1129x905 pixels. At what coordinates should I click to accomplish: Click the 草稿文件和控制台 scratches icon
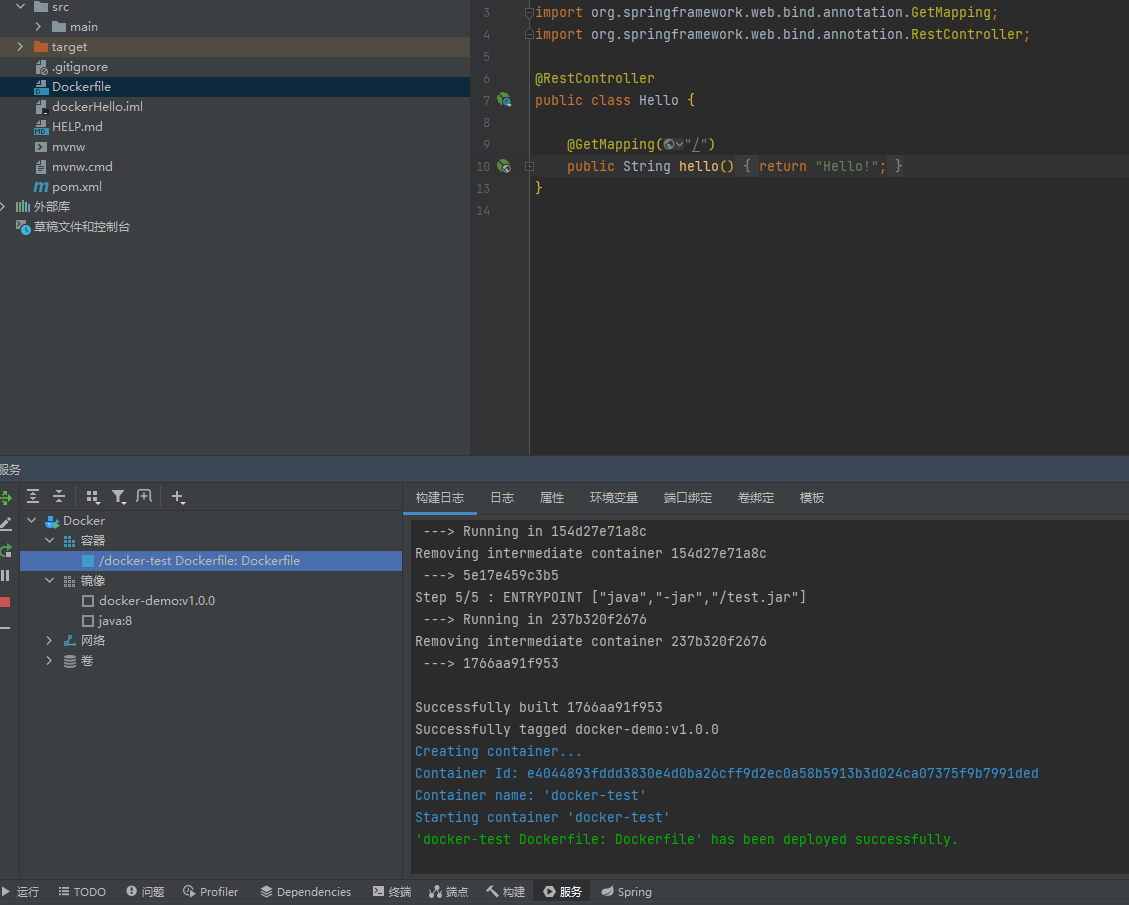tap(23, 228)
